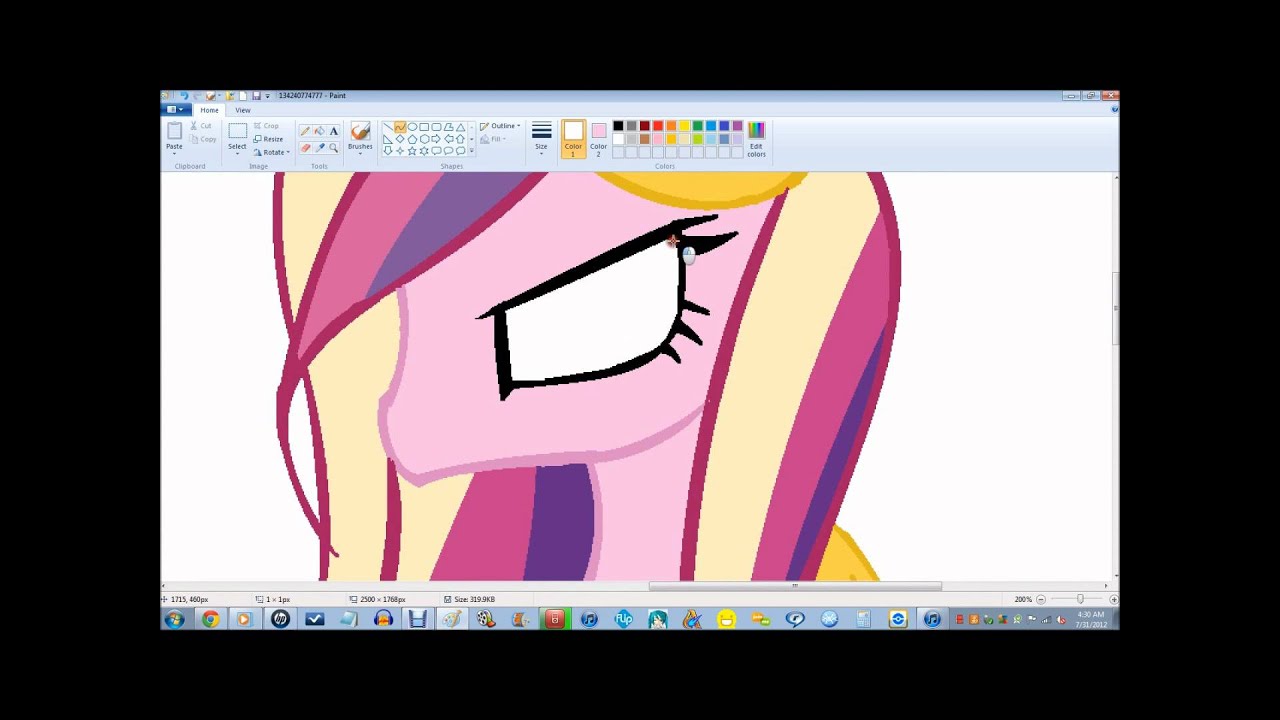This screenshot has height=720, width=1280.
Task: Click the Resize button
Action: (268, 139)
